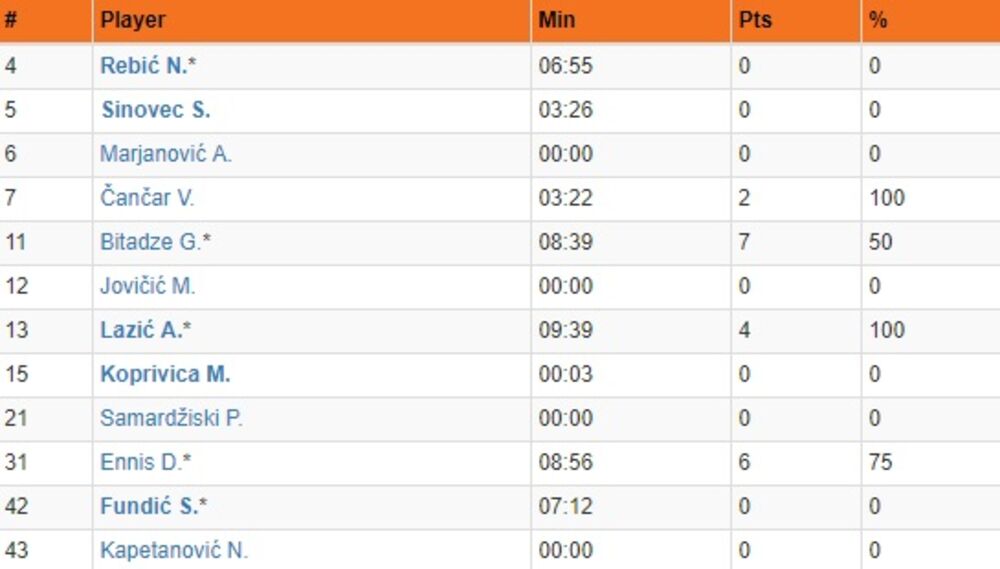Select Koprivica M. player link
The image size is (1000, 569).
click(x=165, y=374)
